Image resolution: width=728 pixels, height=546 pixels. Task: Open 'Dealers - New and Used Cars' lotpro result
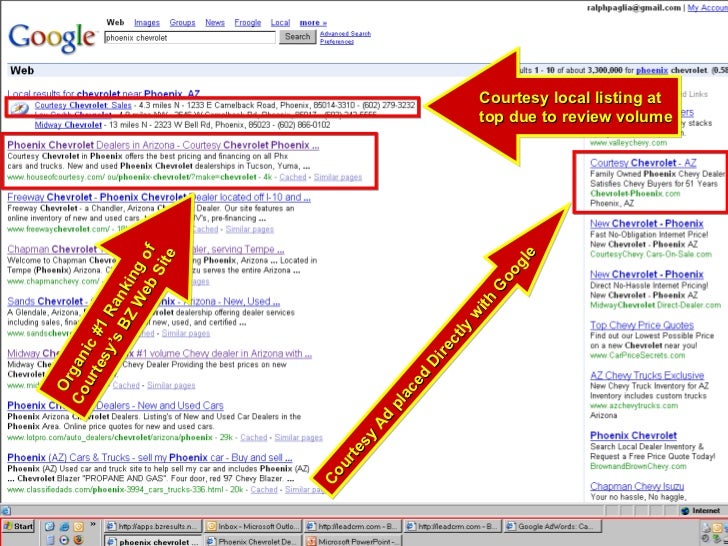pos(115,405)
